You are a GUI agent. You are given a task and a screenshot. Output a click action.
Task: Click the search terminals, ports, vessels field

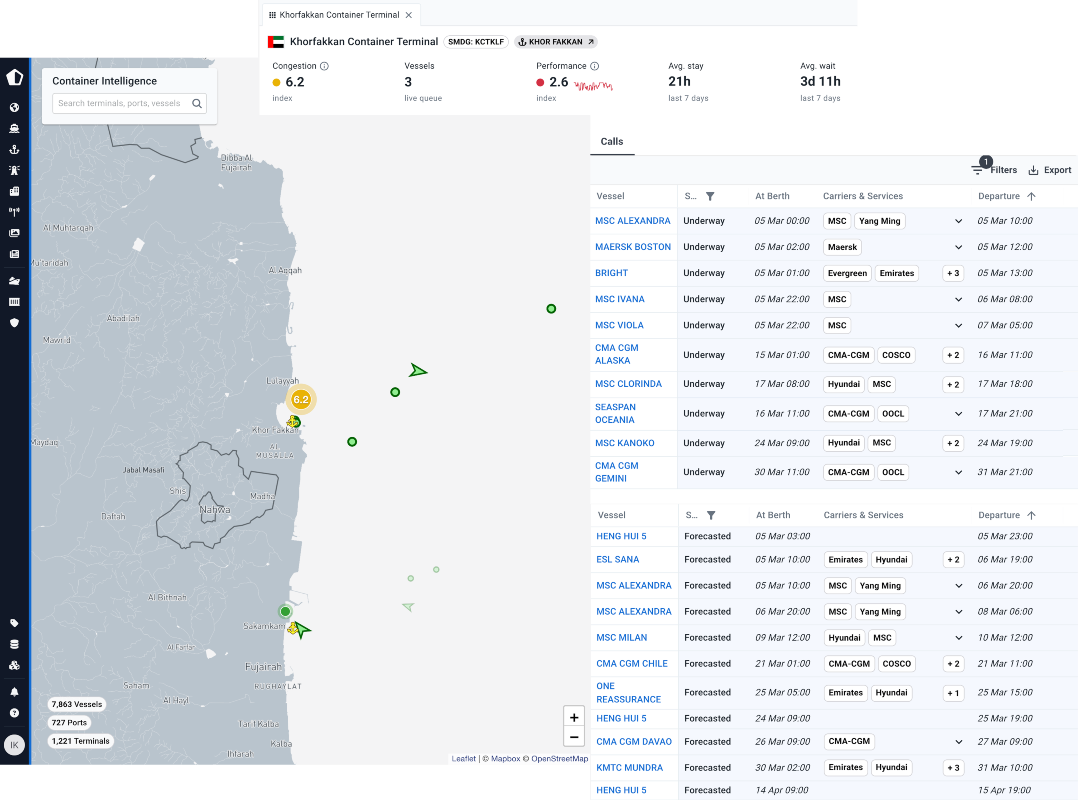click(120, 103)
